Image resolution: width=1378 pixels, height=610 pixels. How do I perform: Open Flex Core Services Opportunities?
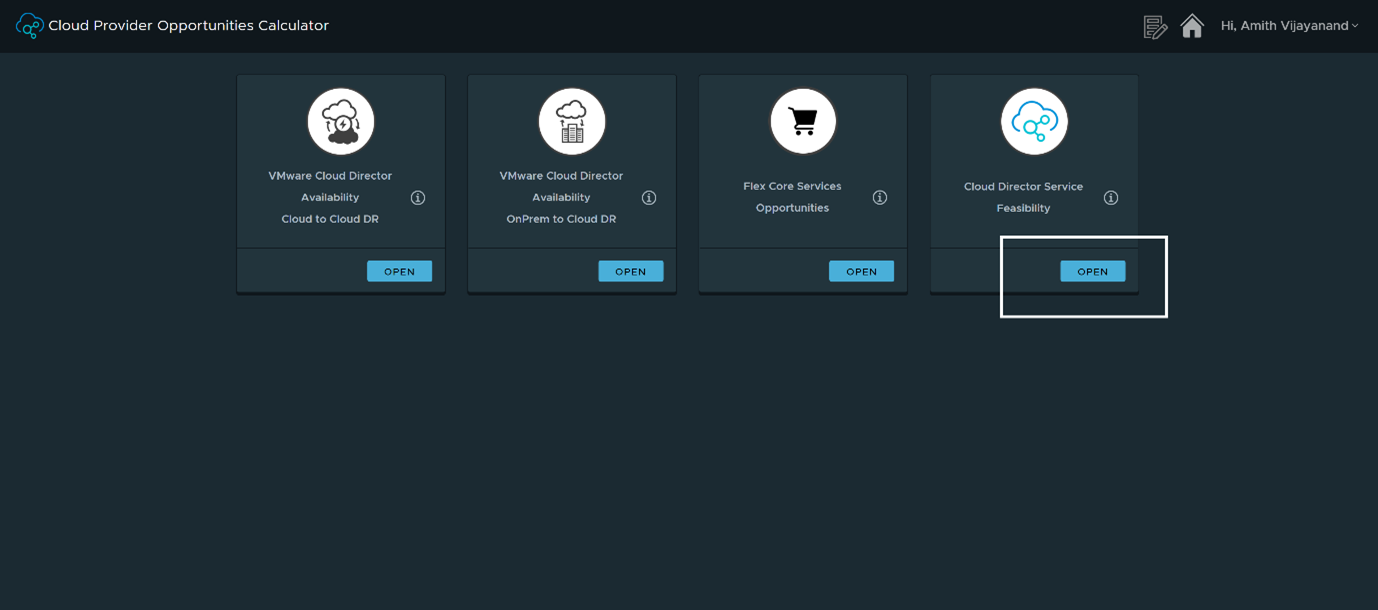point(861,271)
